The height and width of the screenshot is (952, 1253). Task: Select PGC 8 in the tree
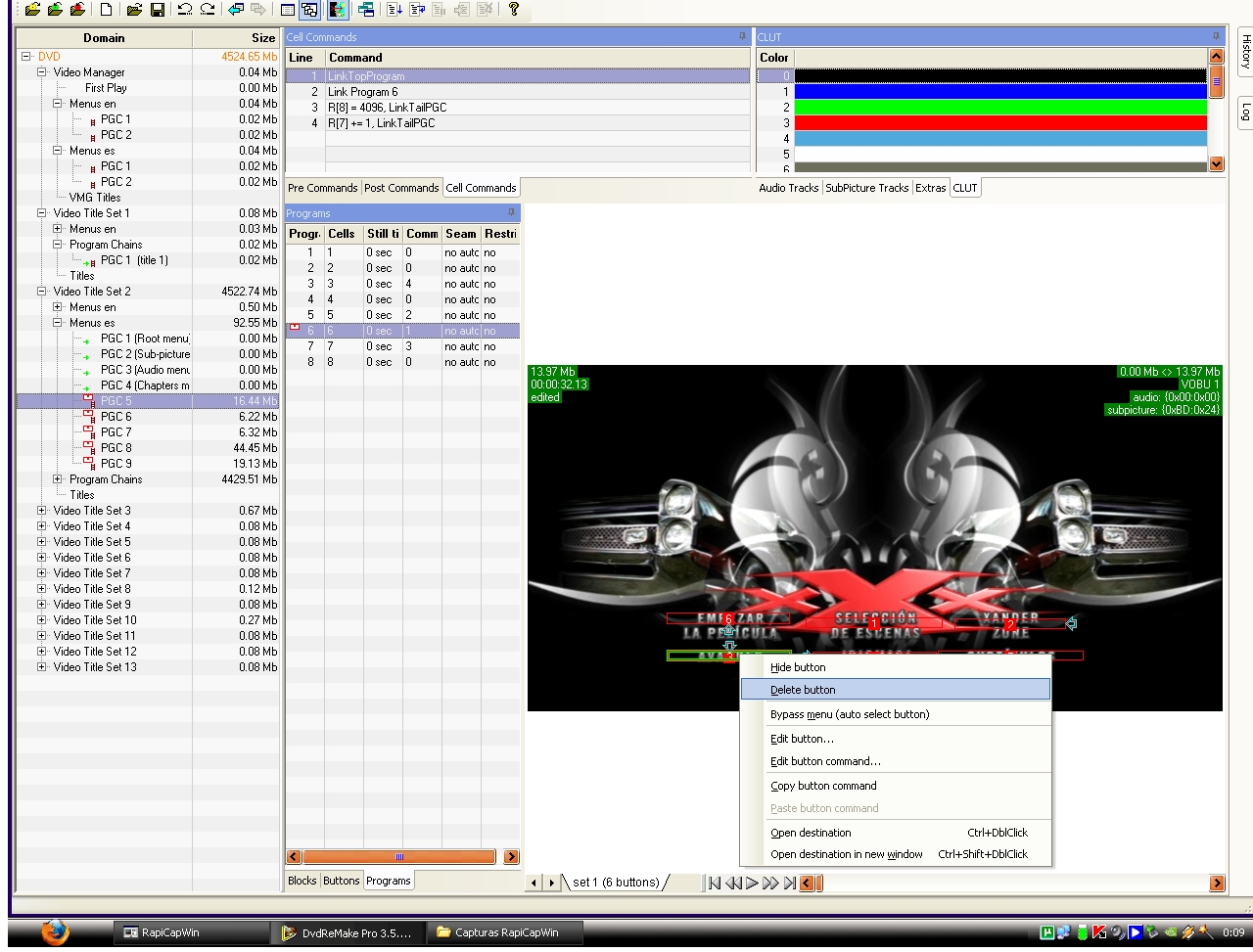click(116, 448)
